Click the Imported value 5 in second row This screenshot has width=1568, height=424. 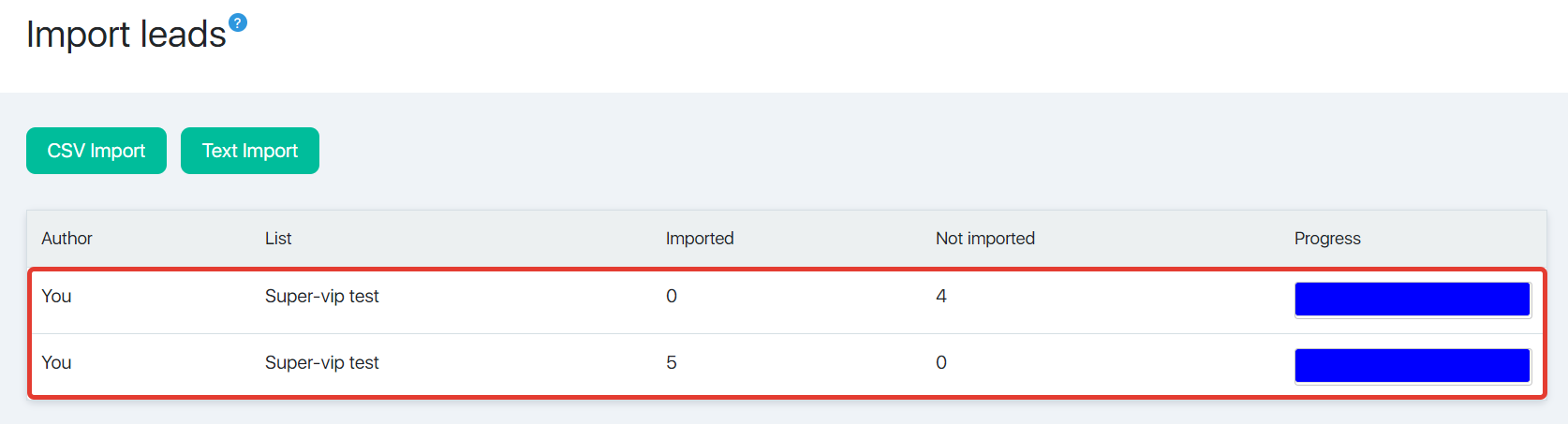click(672, 363)
